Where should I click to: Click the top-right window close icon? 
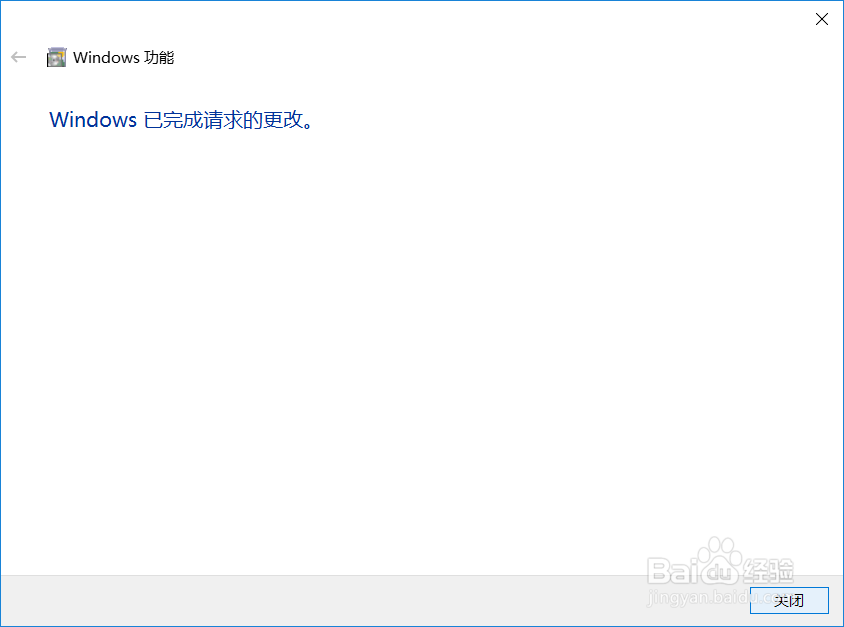pyautogui.click(x=821, y=19)
